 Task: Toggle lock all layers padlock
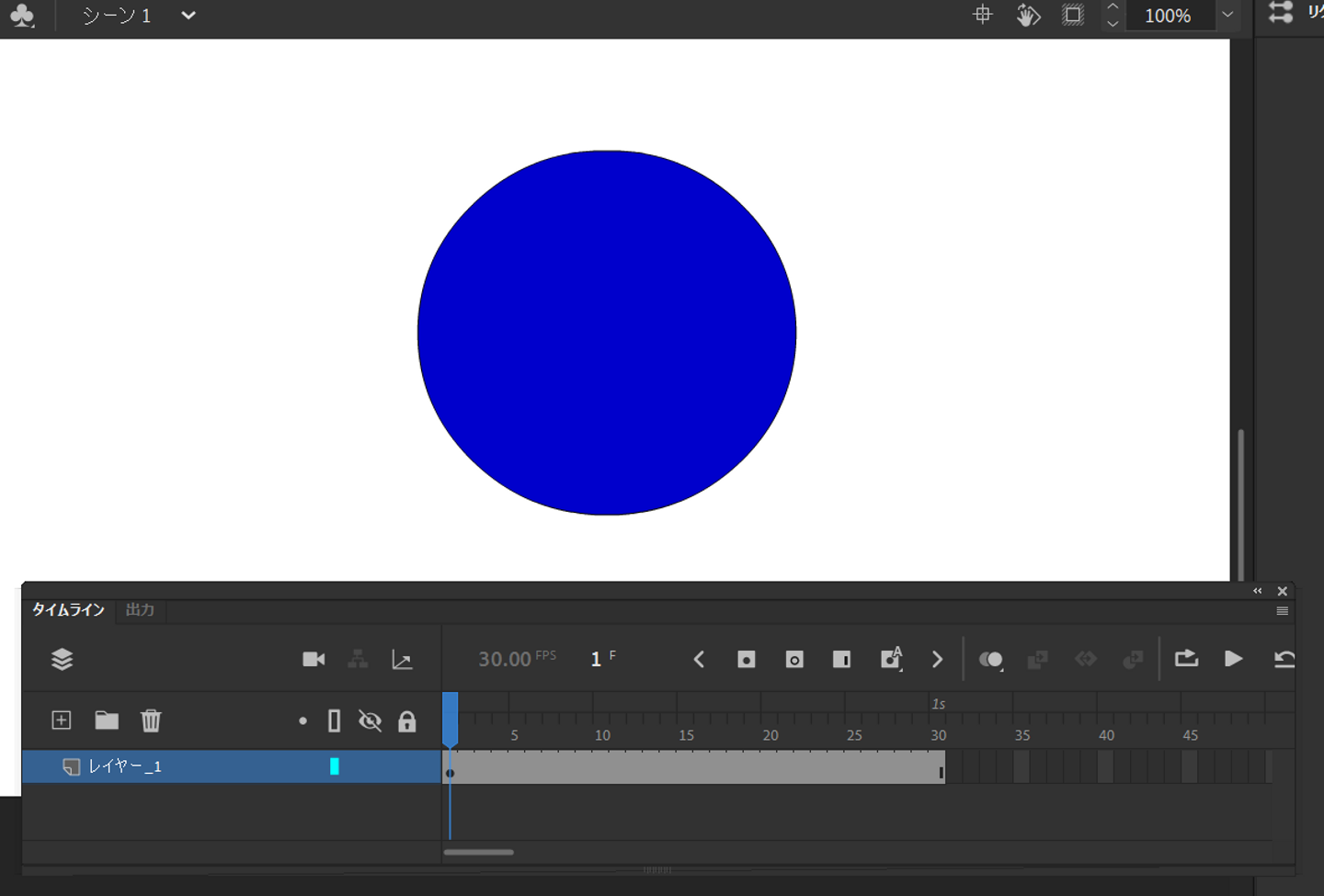point(406,721)
